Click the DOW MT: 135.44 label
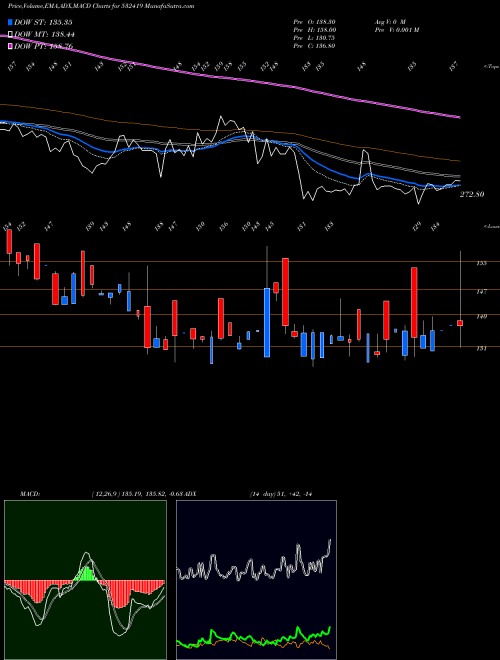 [x=45, y=35]
